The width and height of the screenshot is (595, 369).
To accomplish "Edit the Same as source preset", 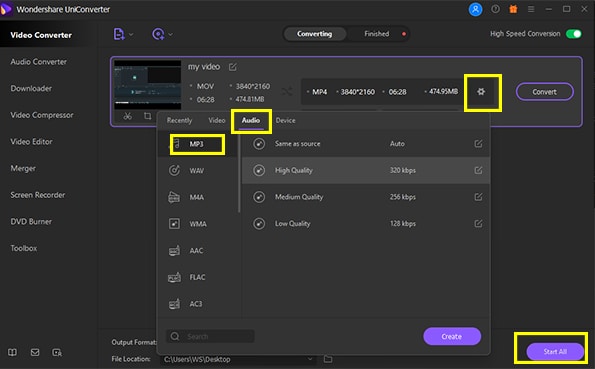I will [478, 144].
